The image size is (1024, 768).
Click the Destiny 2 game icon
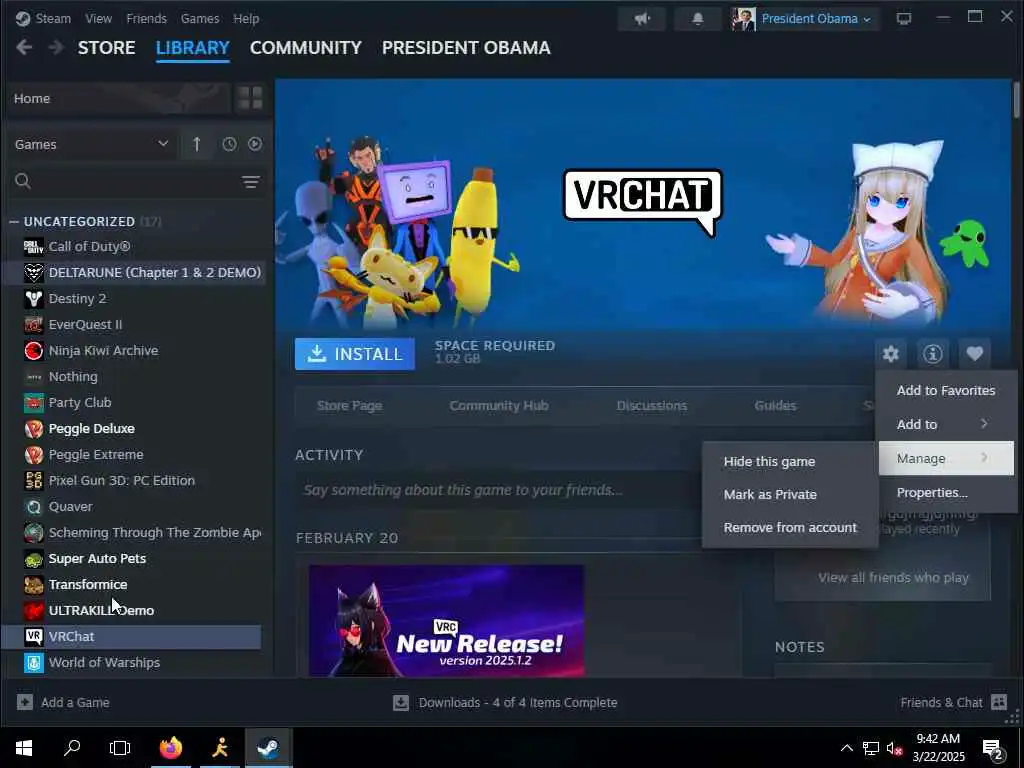[33, 298]
